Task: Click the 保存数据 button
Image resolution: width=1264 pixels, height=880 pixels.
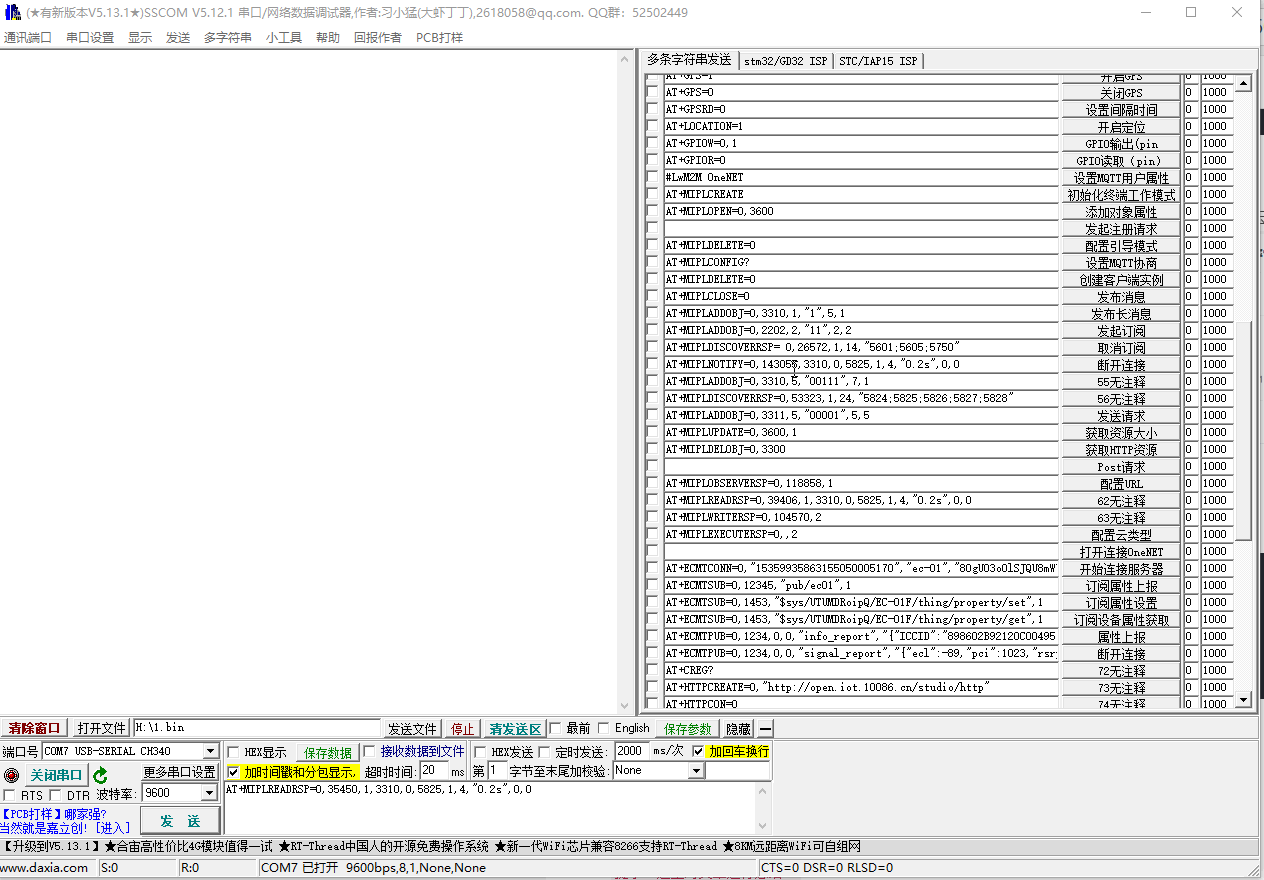Action: (328, 753)
